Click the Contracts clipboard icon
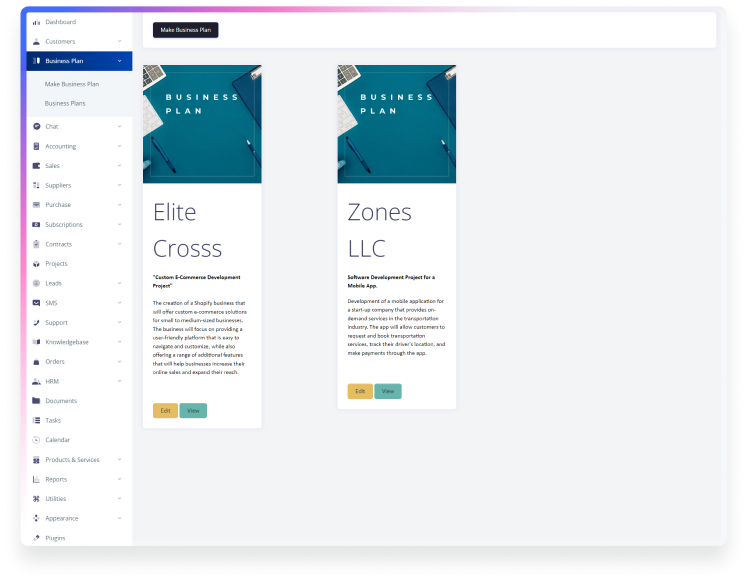The image size is (747, 581). click(36, 244)
